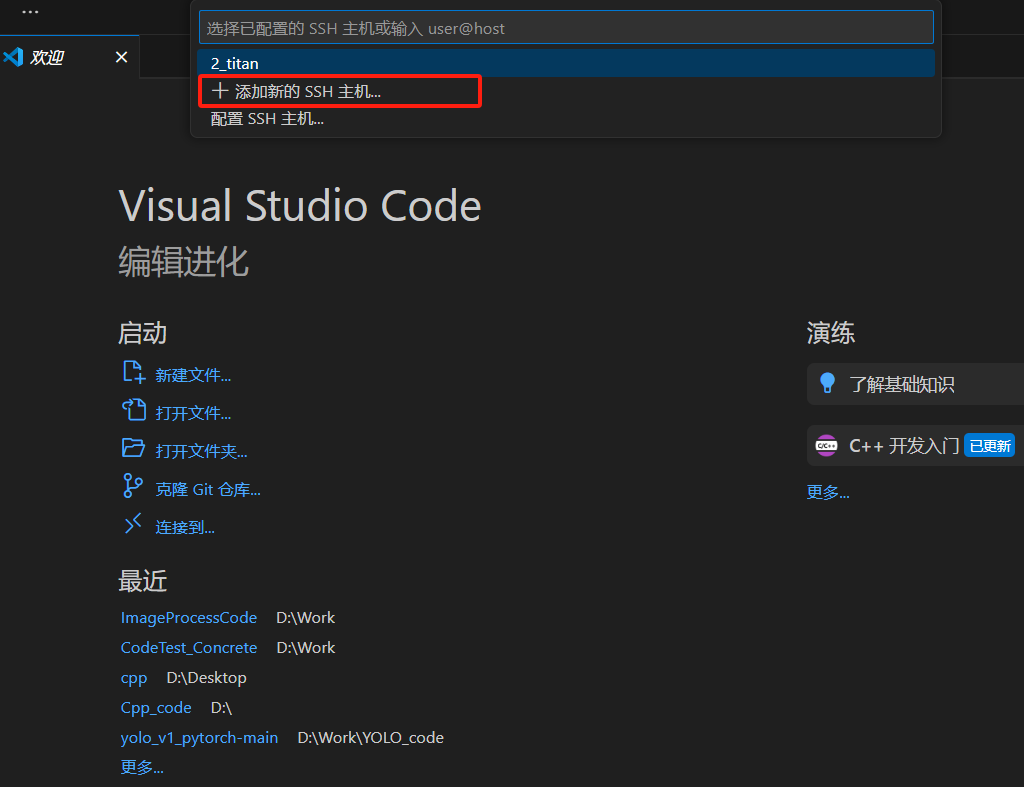This screenshot has width=1024, height=787.
Task: Click D:\Work path beside ImageProcessCode
Action: 305,618
